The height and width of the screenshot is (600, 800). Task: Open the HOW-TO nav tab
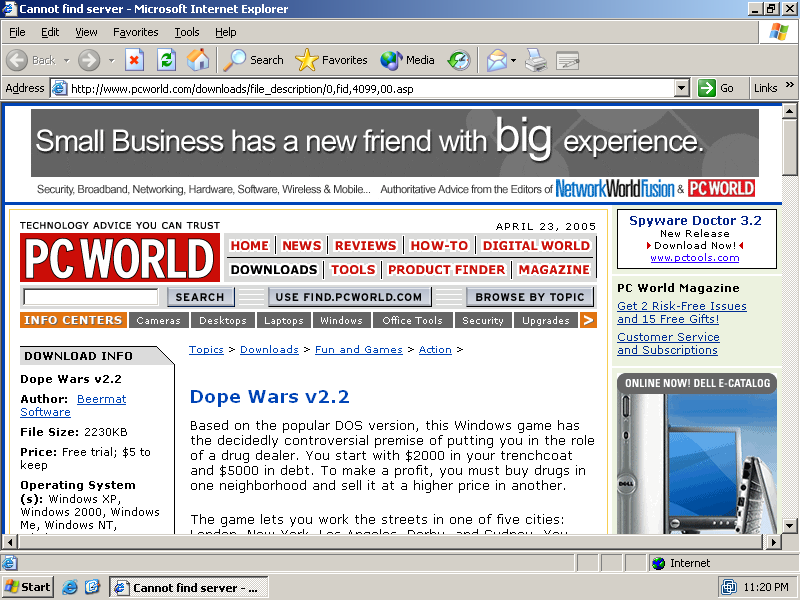pyautogui.click(x=439, y=245)
